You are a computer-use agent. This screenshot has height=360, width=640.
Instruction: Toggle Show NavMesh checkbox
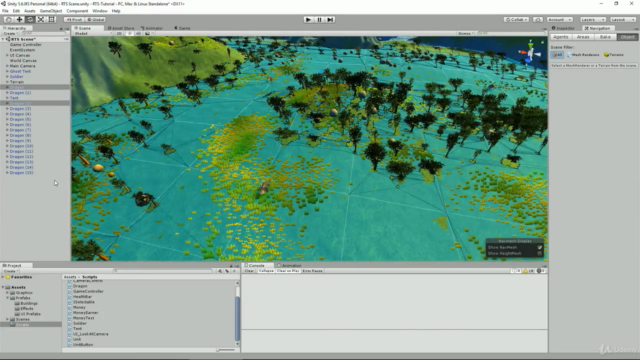(x=540, y=247)
